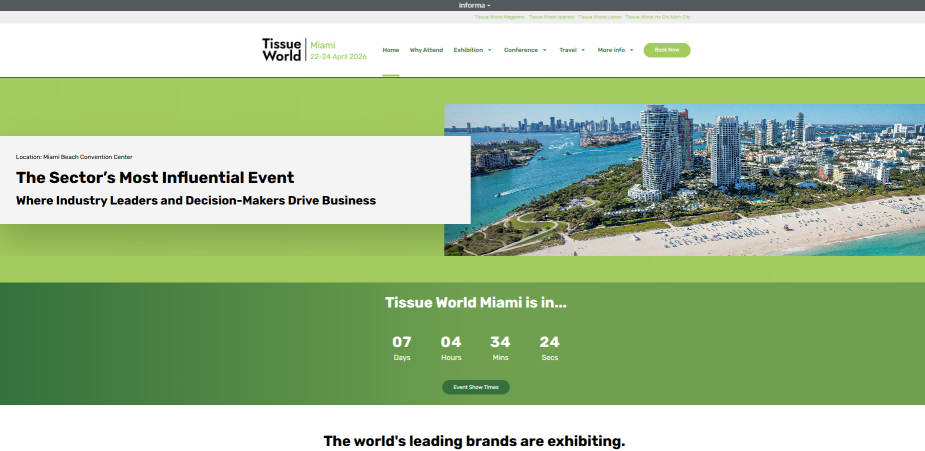Open the Travel menu
This screenshot has width=925, height=451.
[x=568, y=50]
